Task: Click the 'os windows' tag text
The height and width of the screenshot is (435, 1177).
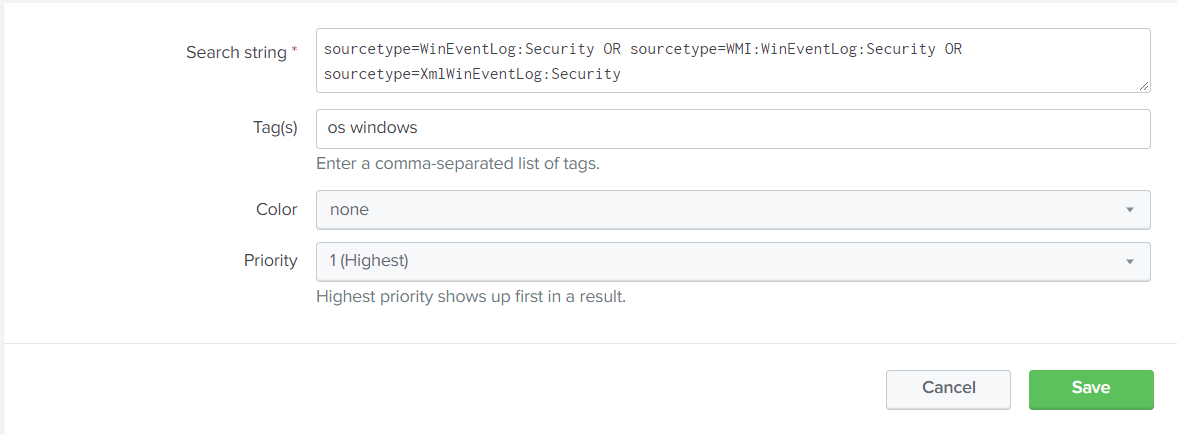Action: (x=373, y=129)
